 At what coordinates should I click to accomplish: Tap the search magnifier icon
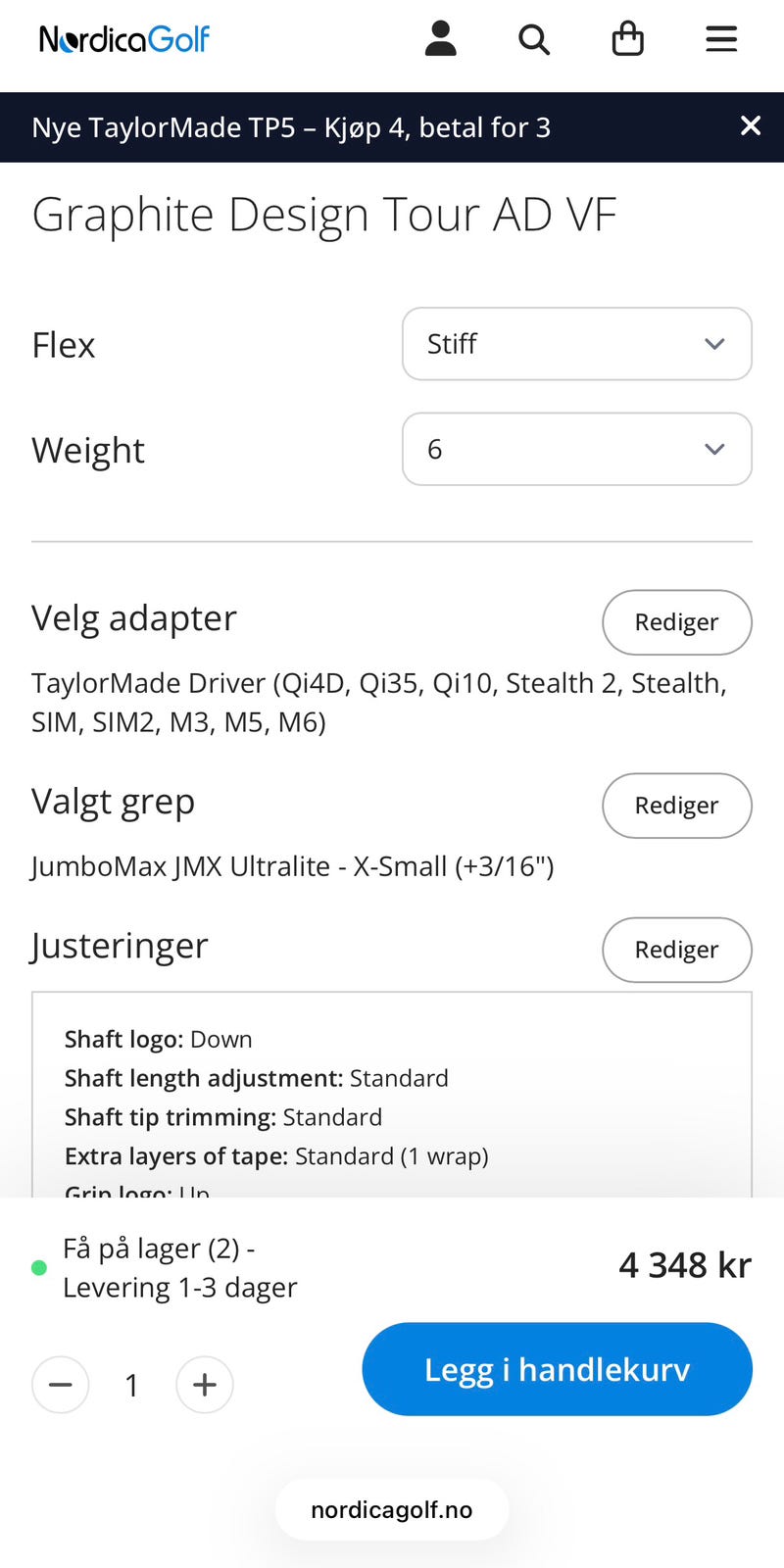[534, 39]
